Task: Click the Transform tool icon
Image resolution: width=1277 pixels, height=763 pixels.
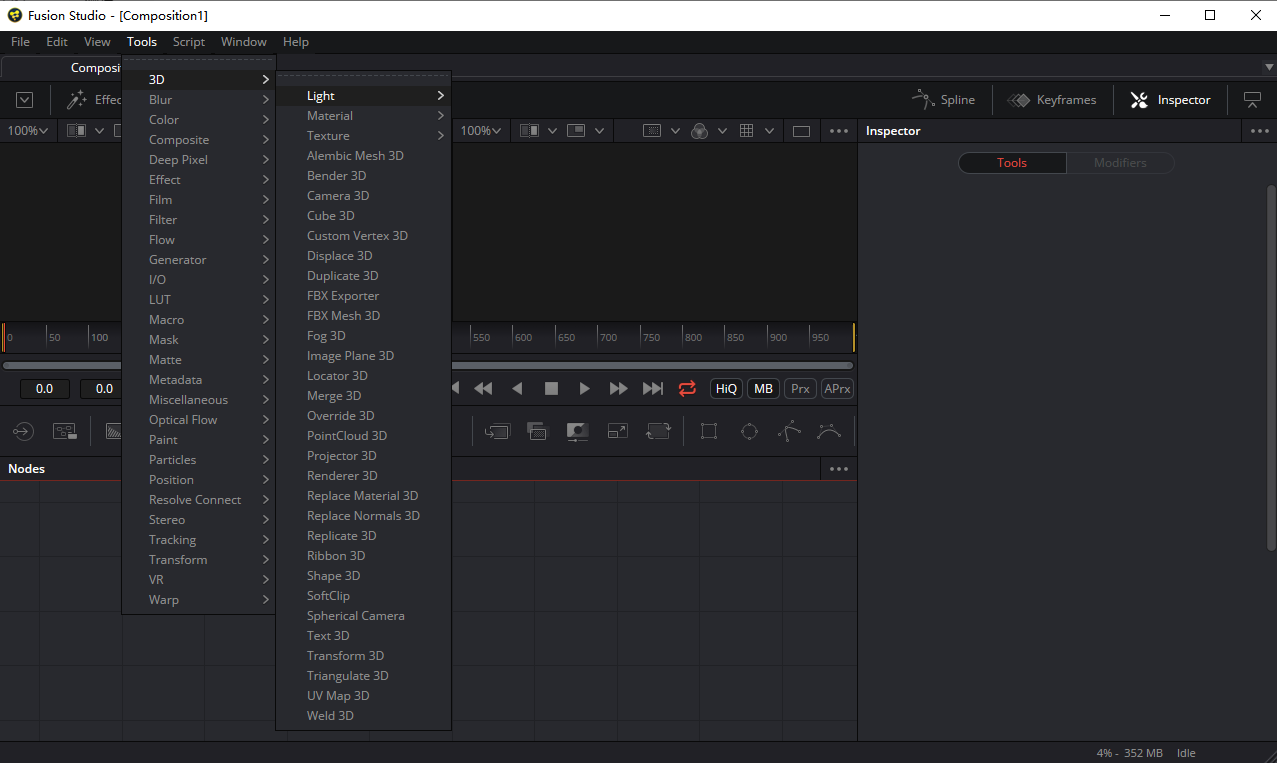Action: pos(658,431)
